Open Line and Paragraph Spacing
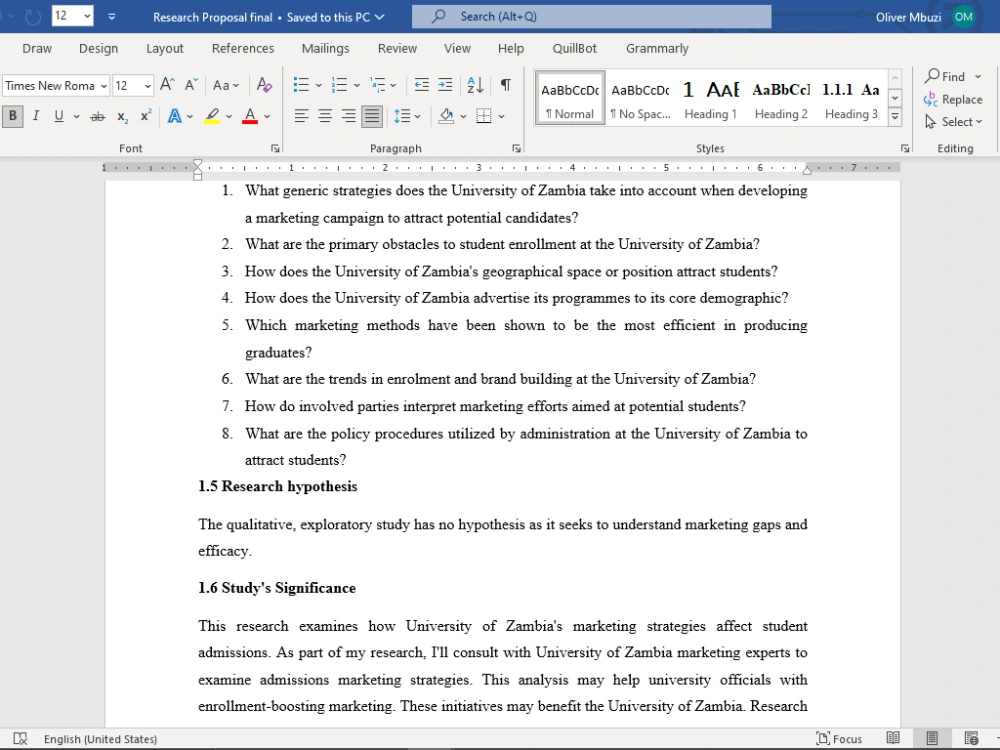The width and height of the screenshot is (1000, 750). tap(402, 116)
